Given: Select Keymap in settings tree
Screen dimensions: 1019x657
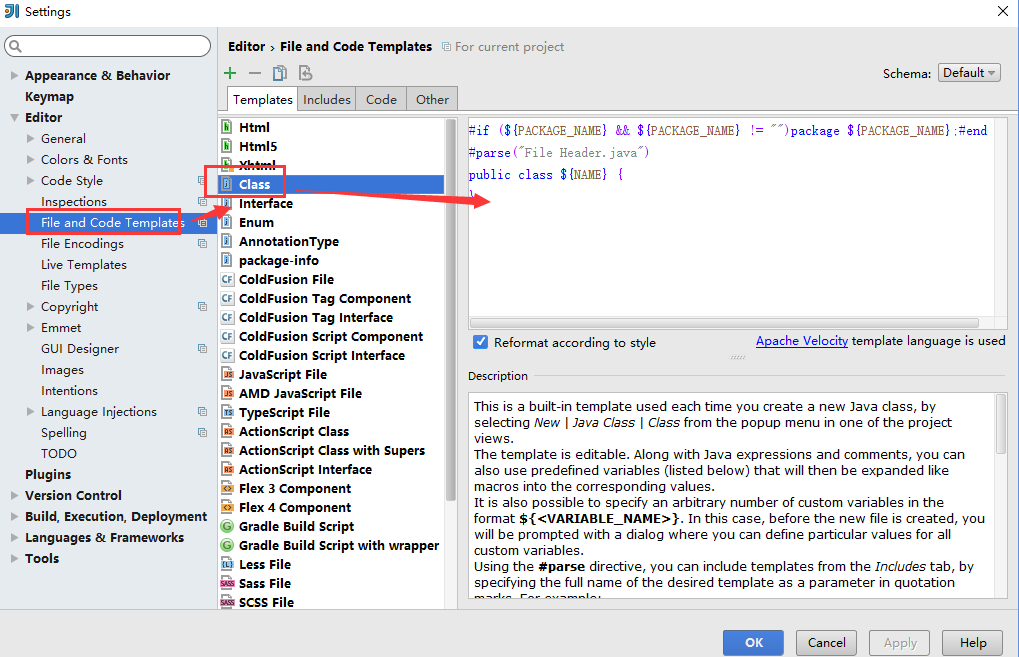Looking at the screenshot, I should [x=49, y=97].
